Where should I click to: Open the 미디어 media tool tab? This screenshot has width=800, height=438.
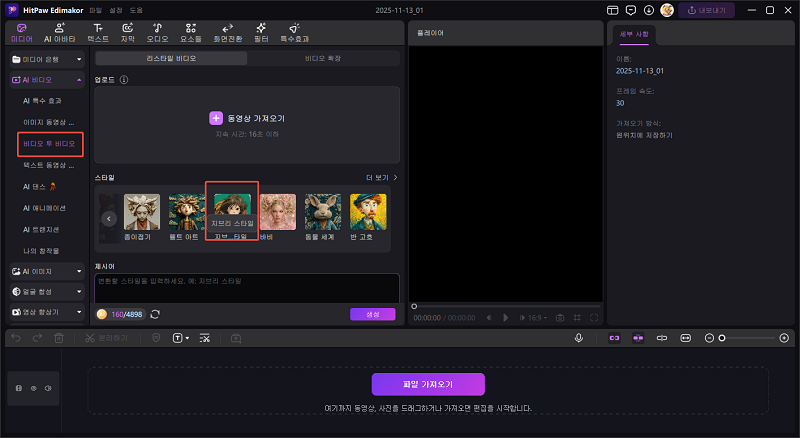pyautogui.click(x=21, y=33)
